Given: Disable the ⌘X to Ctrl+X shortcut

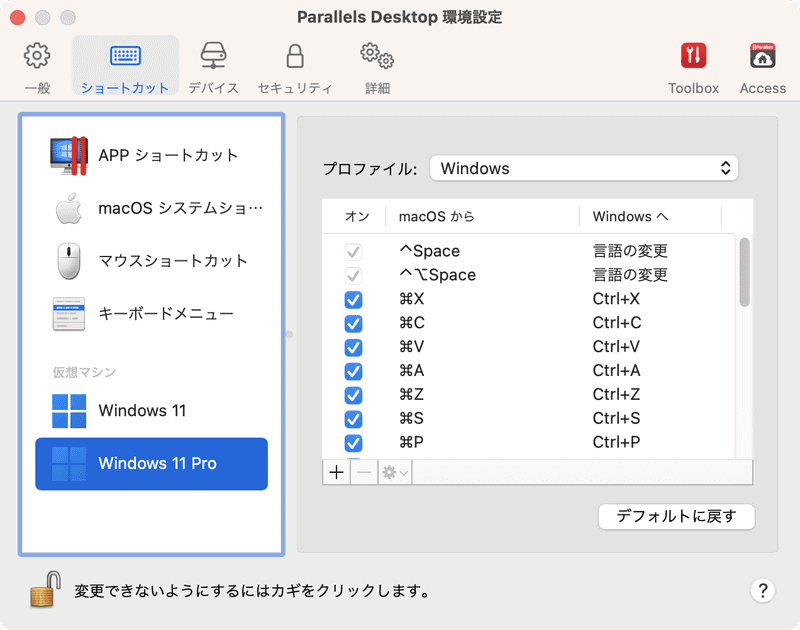Looking at the screenshot, I should coord(353,299).
